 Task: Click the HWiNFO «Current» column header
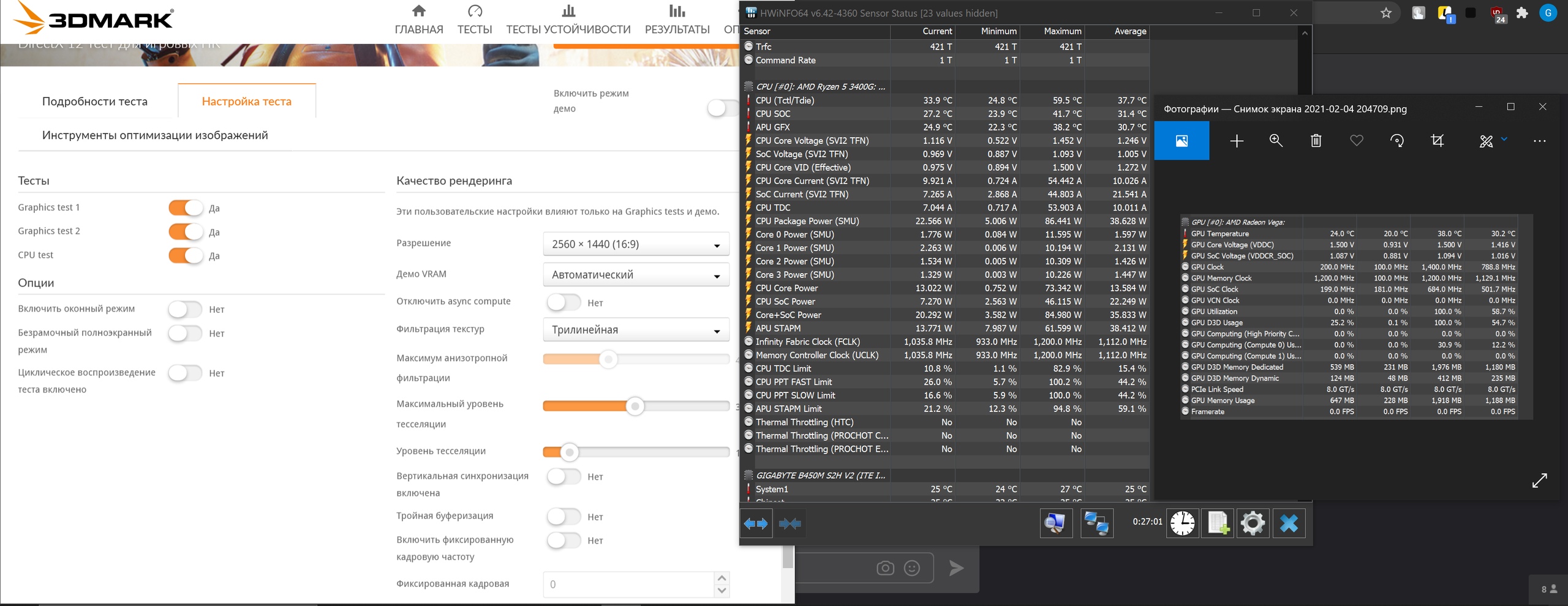click(922, 31)
